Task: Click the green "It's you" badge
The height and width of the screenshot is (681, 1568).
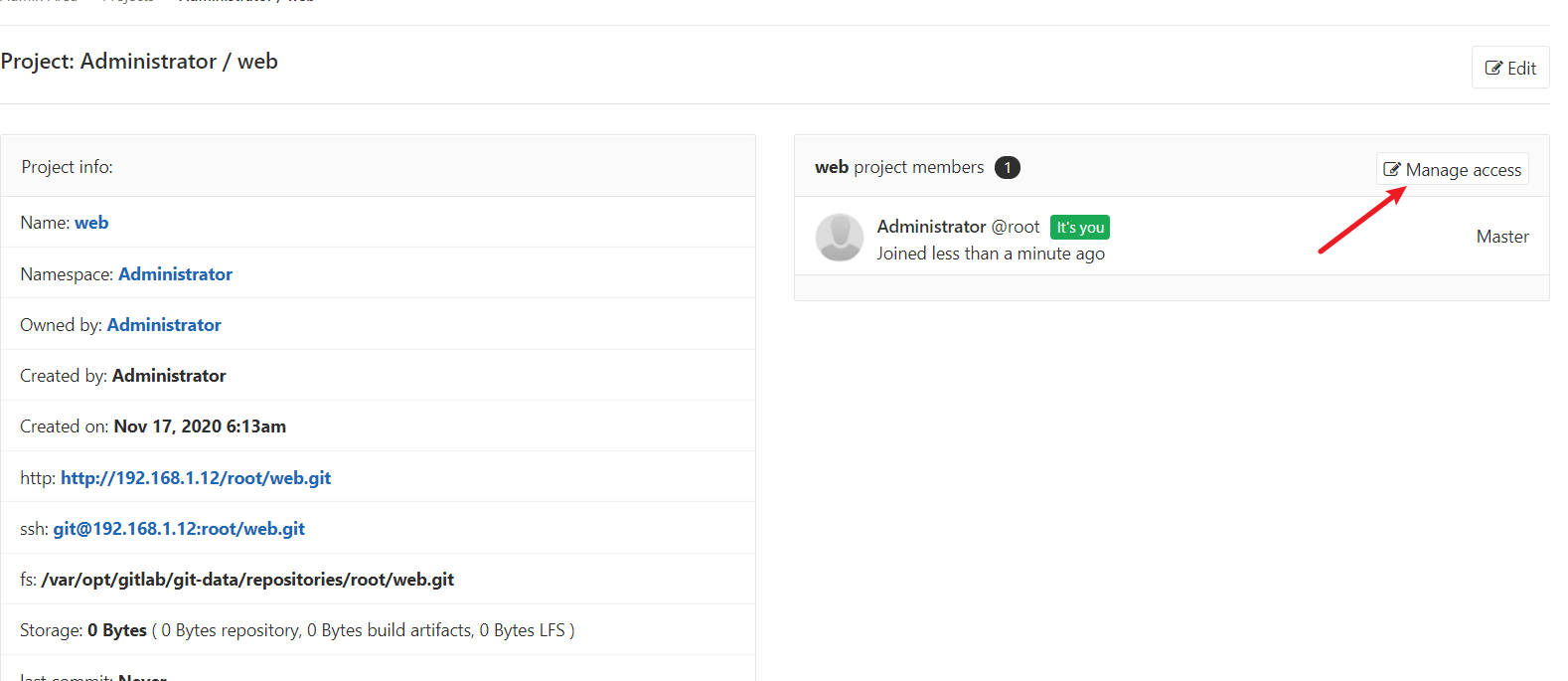Action: click(x=1080, y=228)
